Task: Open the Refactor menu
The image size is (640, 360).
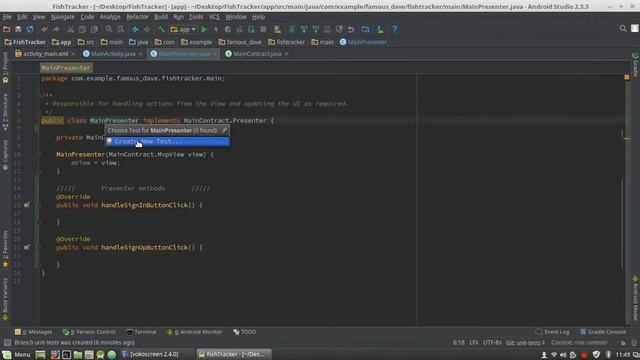Action: (x=137, y=17)
